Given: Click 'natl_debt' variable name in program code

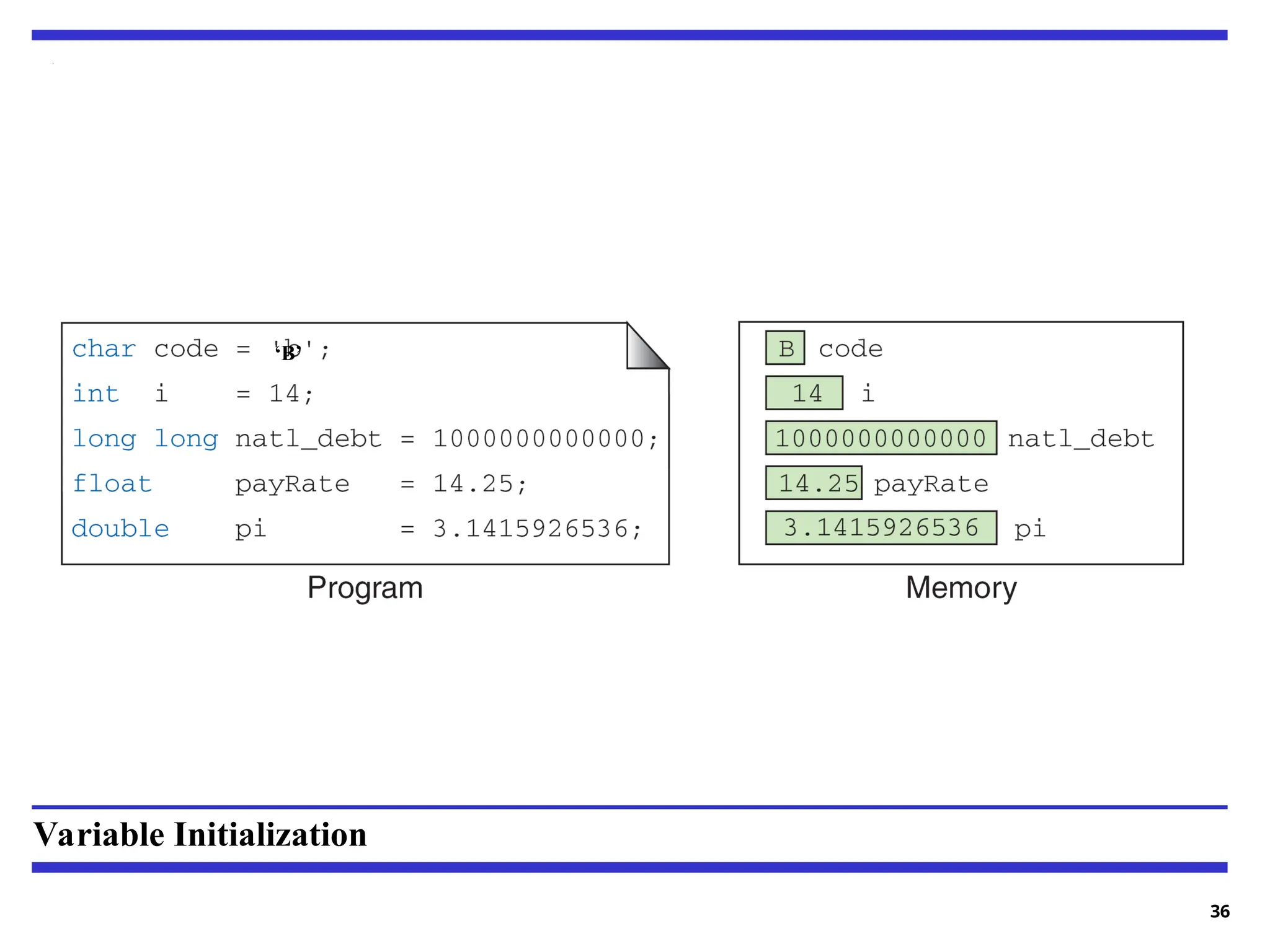Looking at the screenshot, I should click(x=309, y=439).
